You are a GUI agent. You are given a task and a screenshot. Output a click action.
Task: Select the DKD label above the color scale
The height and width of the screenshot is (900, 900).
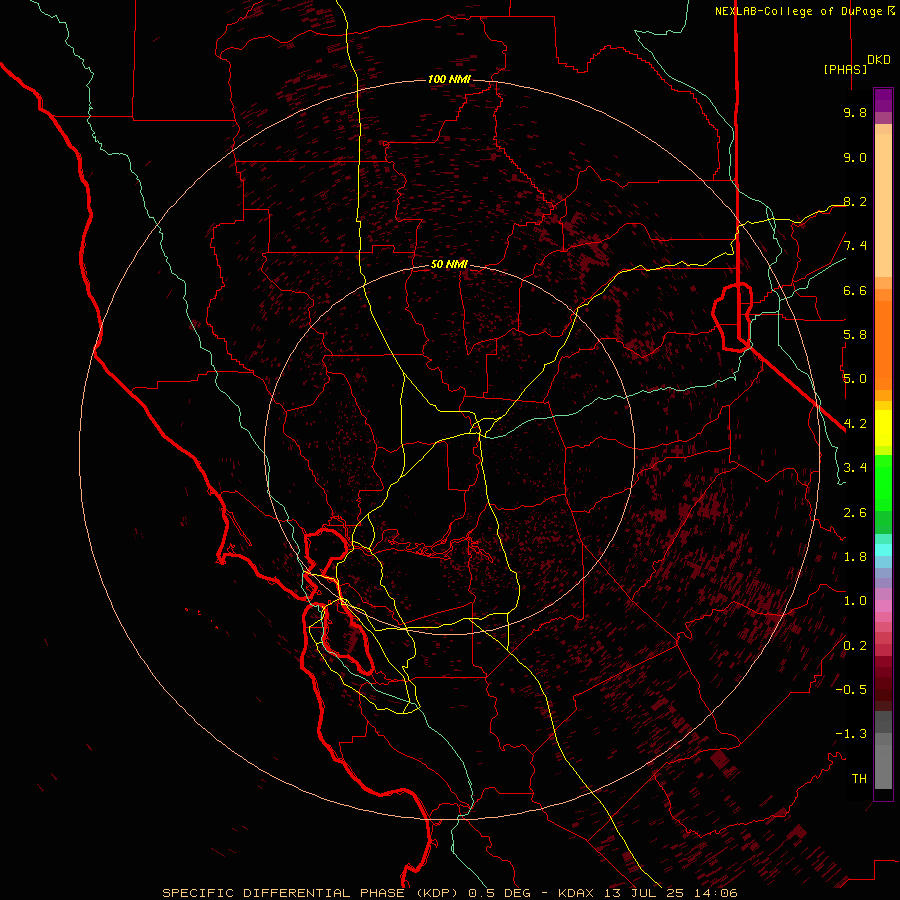click(x=879, y=60)
